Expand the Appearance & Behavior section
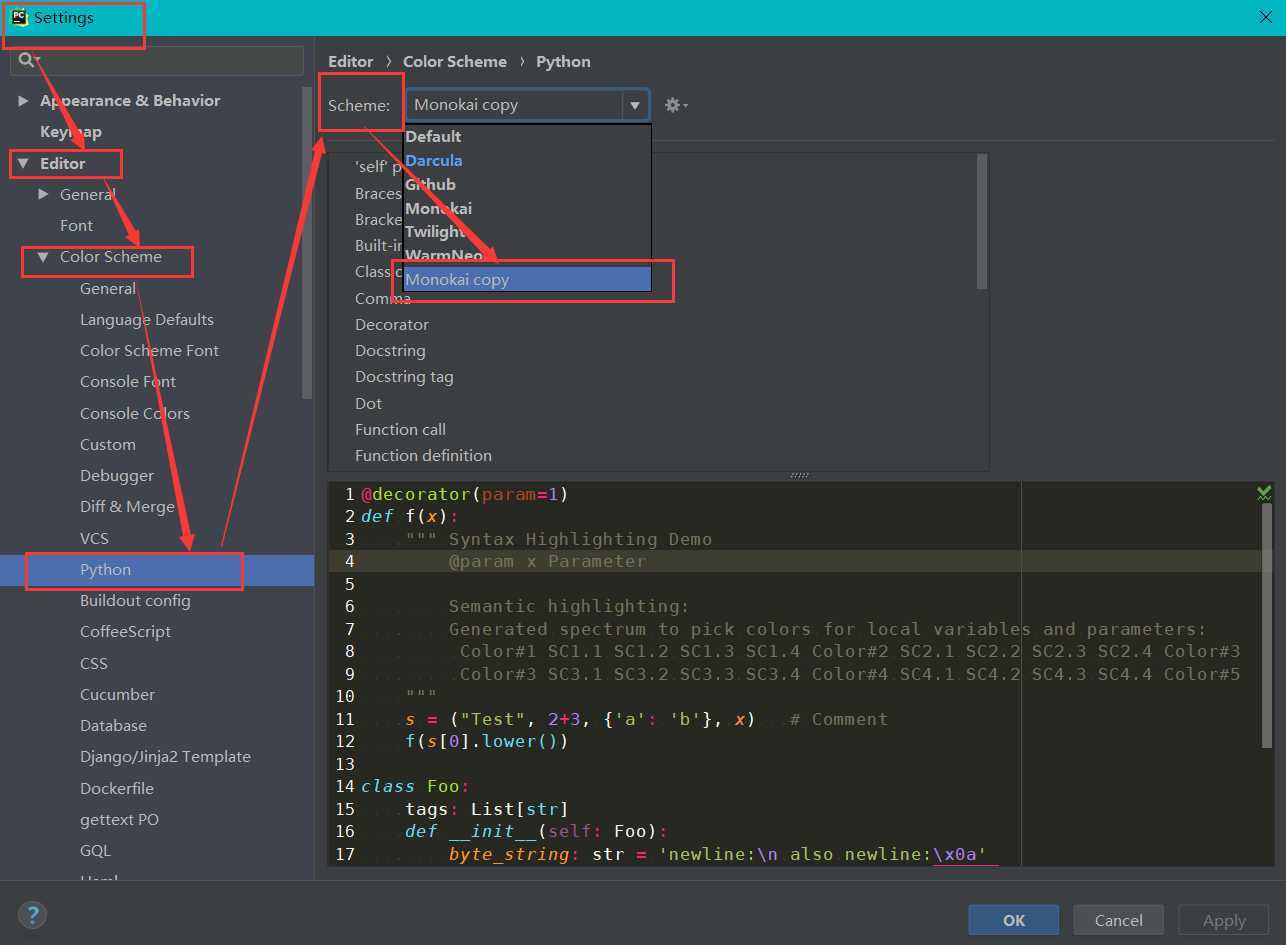 [23, 101]
